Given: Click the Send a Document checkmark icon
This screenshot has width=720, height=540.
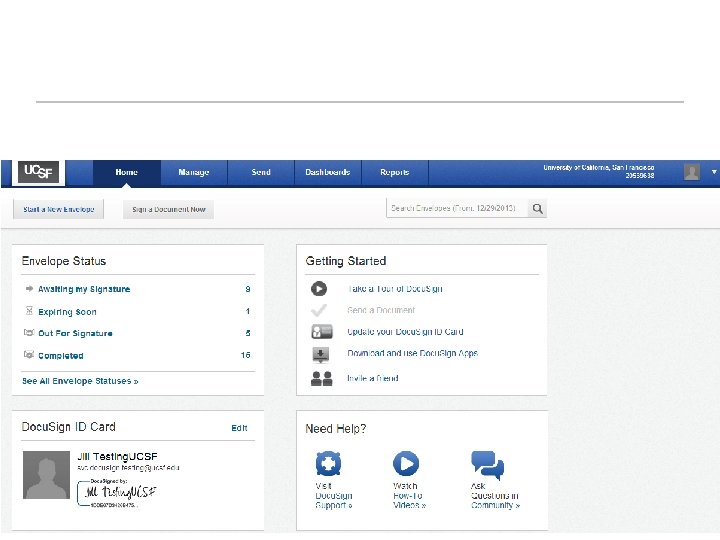Looking at the screenshot, I should click(x=319, y=310).
